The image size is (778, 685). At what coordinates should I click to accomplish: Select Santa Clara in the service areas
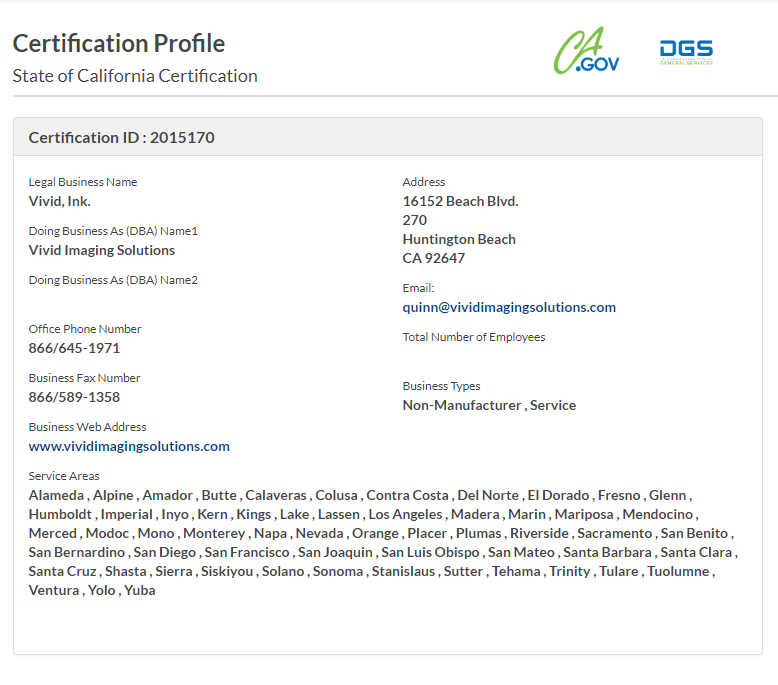click(x=696, y=553)
